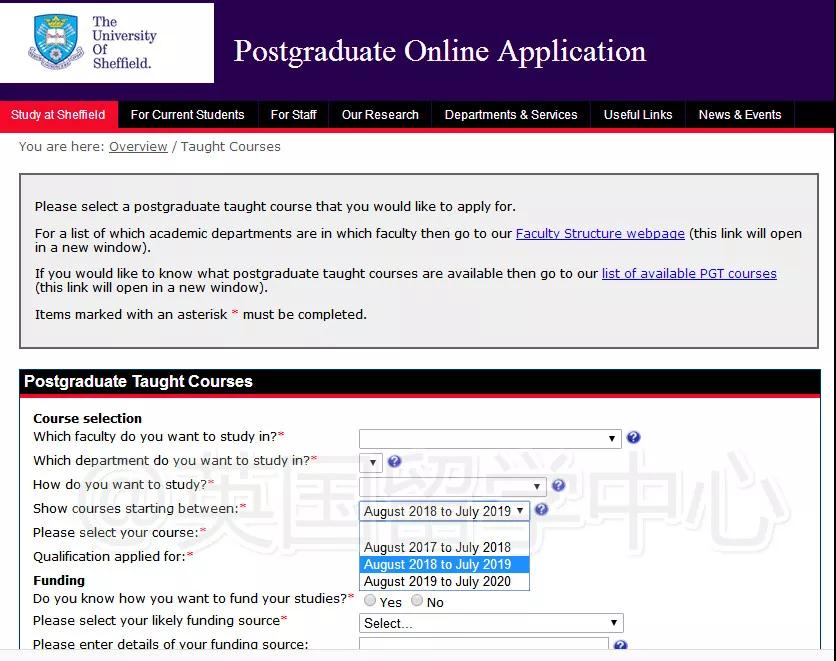Choose No radio for funding known

417,601
